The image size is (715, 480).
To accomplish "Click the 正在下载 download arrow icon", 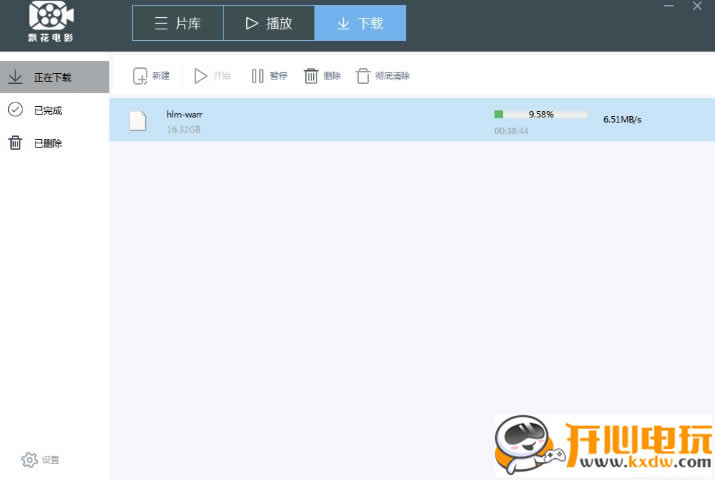I will coord(15,77).
